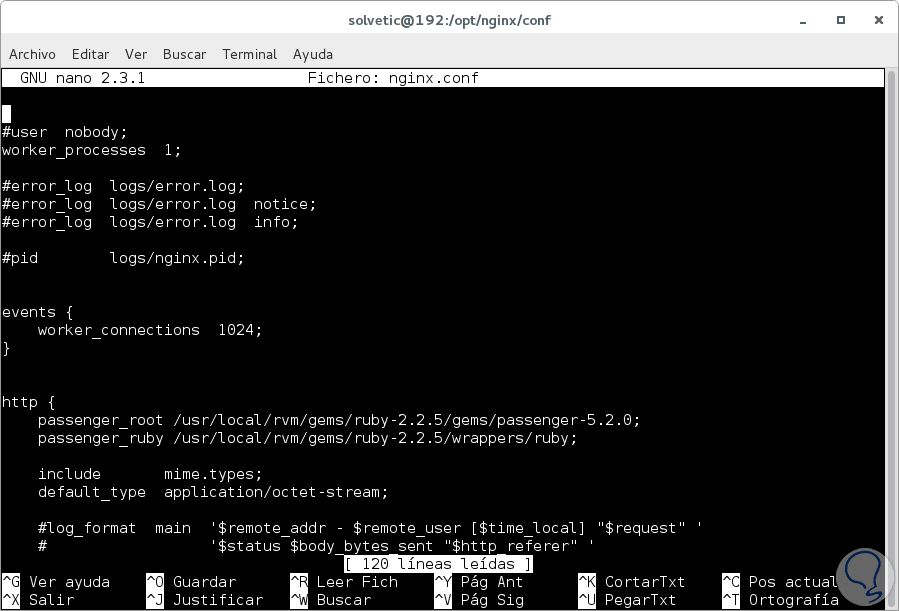Viewport: 899px width, 611px height.
Task: Select the Salir option to exit nano
Action: [42, 599]
